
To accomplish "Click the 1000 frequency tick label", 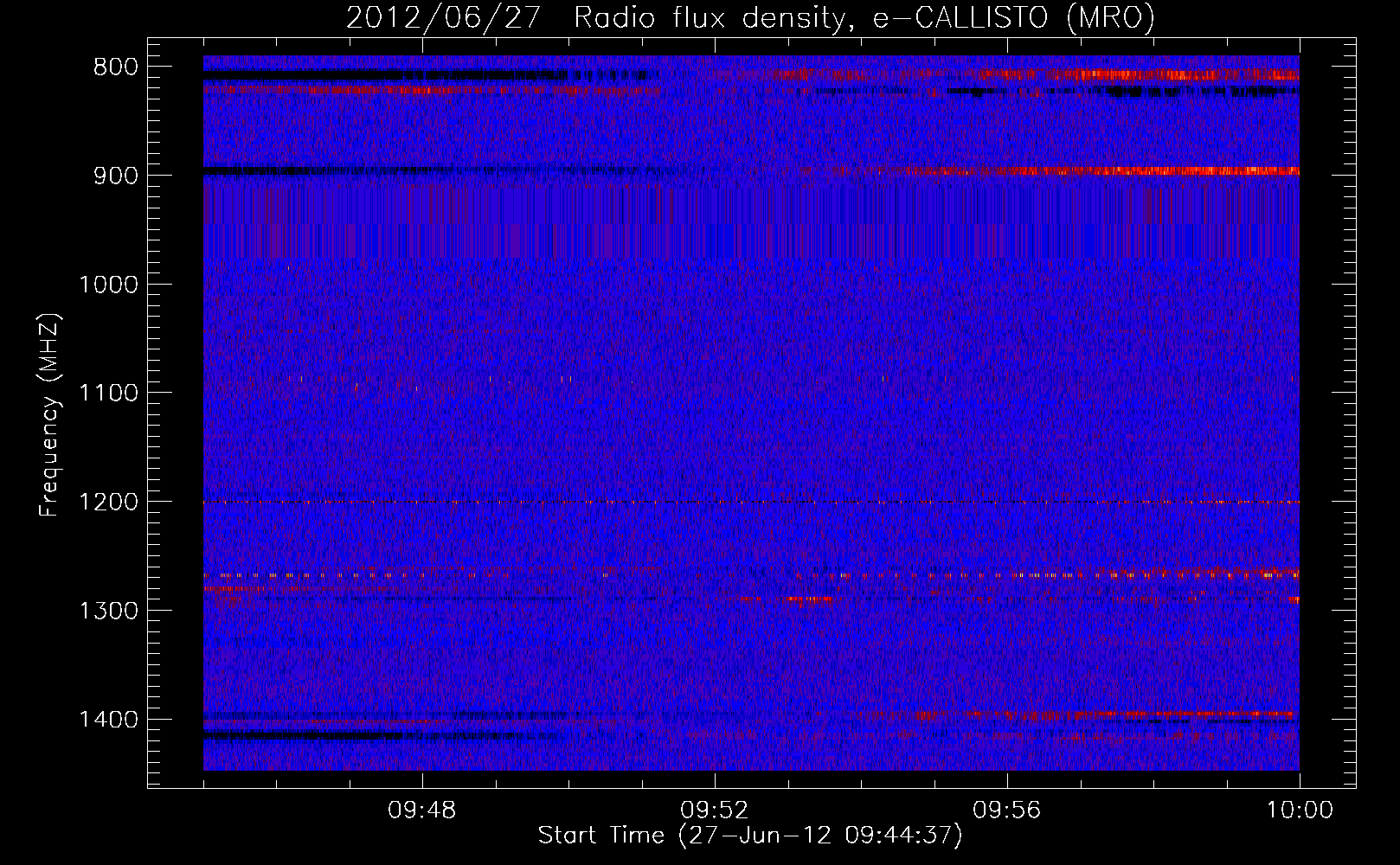I will [x=108, y=285].
